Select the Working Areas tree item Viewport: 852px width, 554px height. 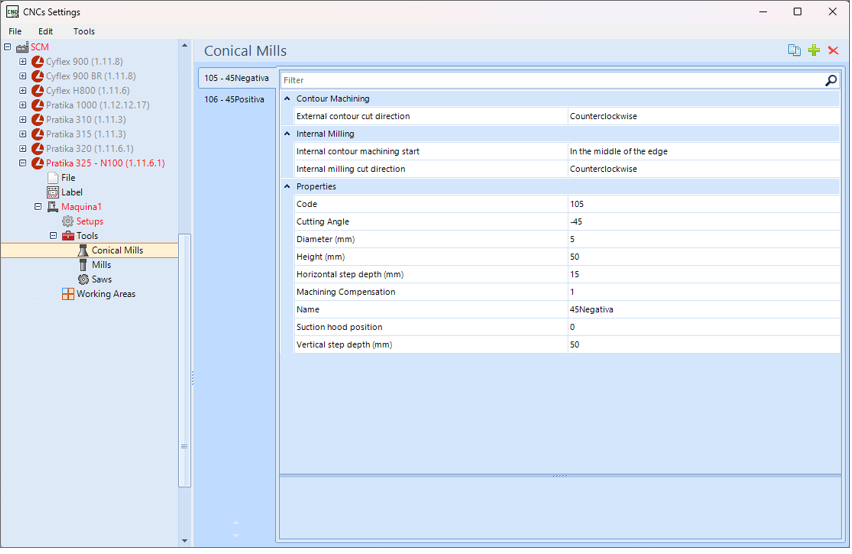(x=106, y=294)
